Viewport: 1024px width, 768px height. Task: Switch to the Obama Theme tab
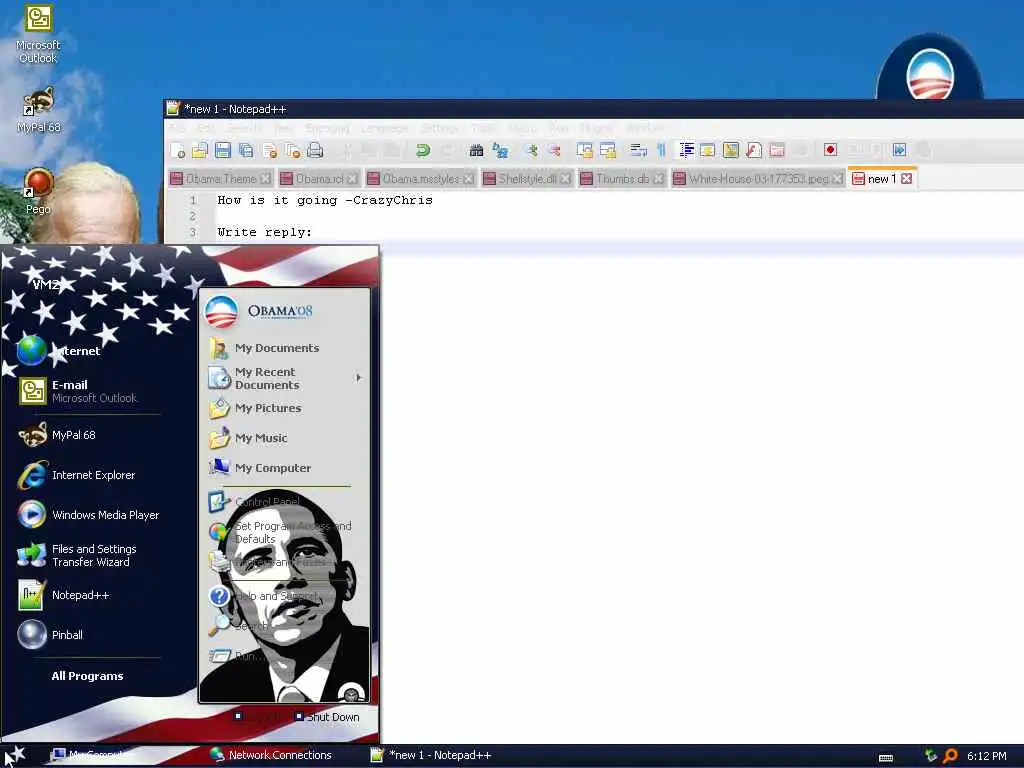(x=221, y=178)
